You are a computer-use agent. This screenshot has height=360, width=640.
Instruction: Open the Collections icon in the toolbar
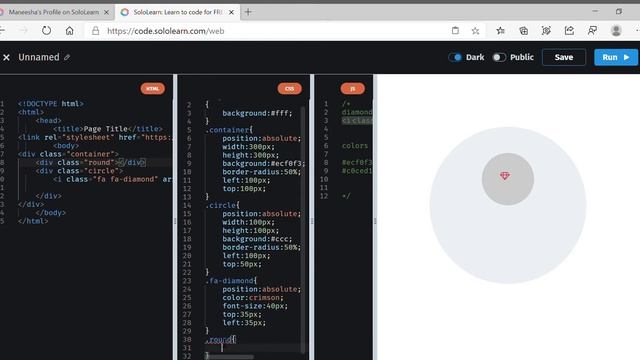(523, 31)
